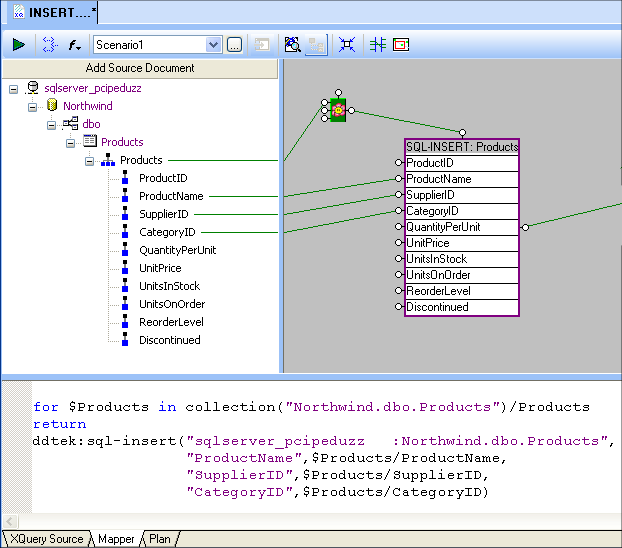Image resolution: width=622 pixels, height=548 pixels.
Task: Click the code pane left scroll arrow
Action: [10, 521]
